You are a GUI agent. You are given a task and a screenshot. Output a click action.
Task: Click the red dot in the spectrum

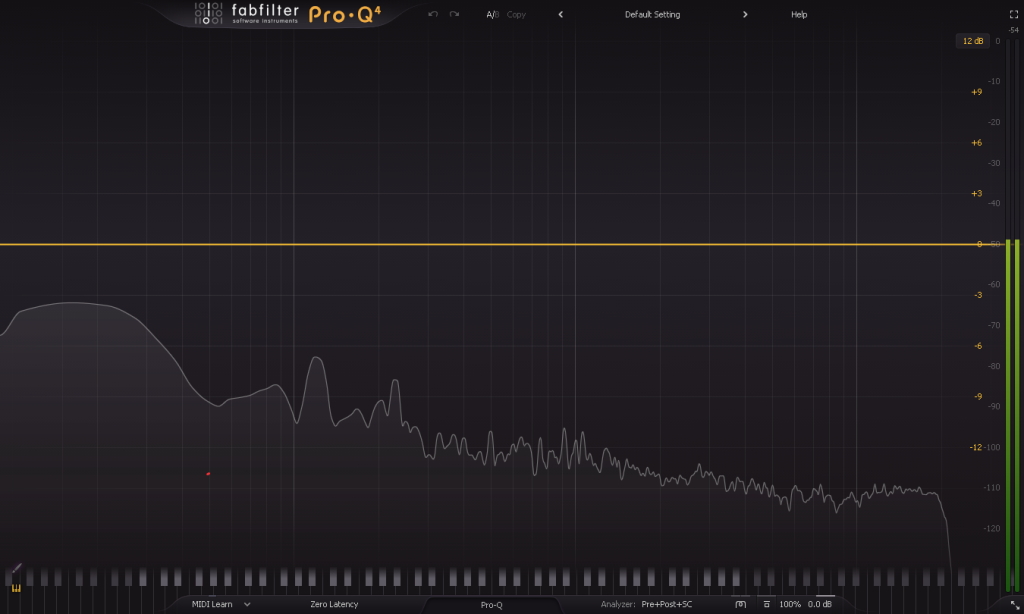coord(208,474)
